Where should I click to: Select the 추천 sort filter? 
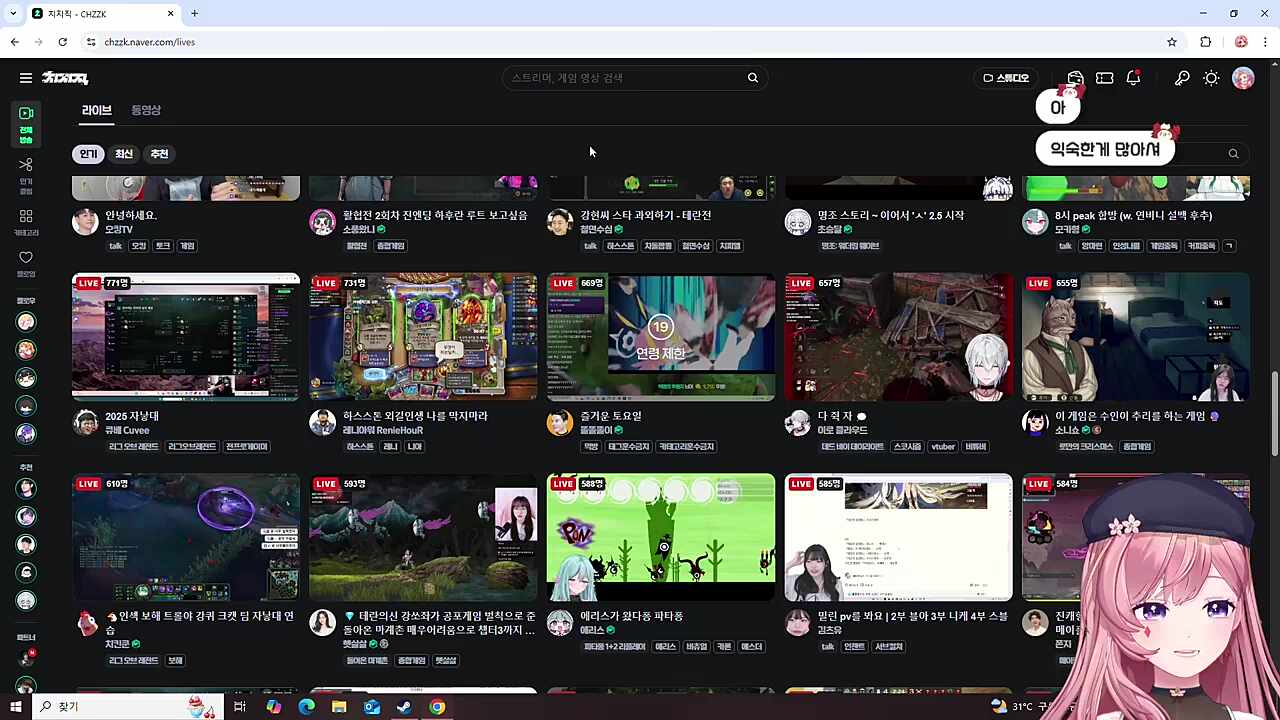160,154
